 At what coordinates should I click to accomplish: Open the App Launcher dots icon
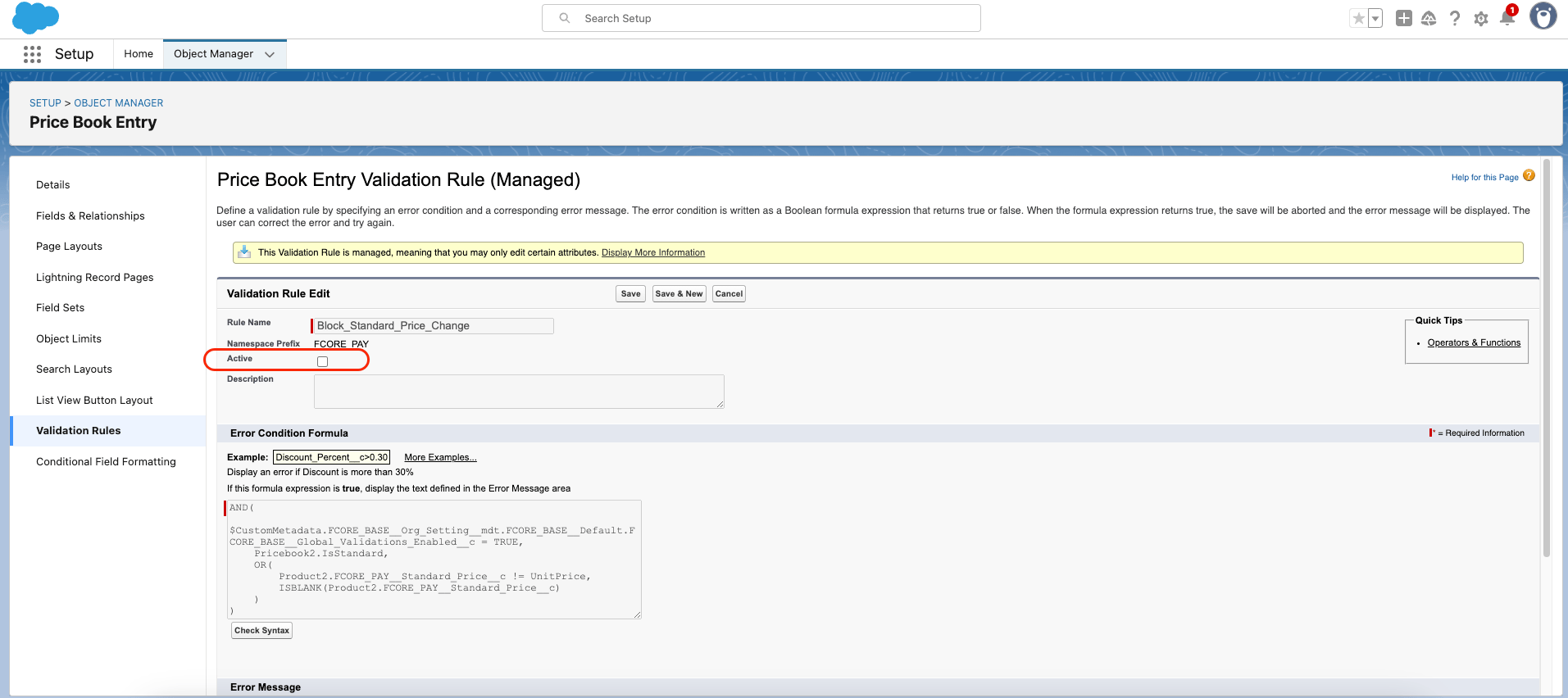pos(32,54)
